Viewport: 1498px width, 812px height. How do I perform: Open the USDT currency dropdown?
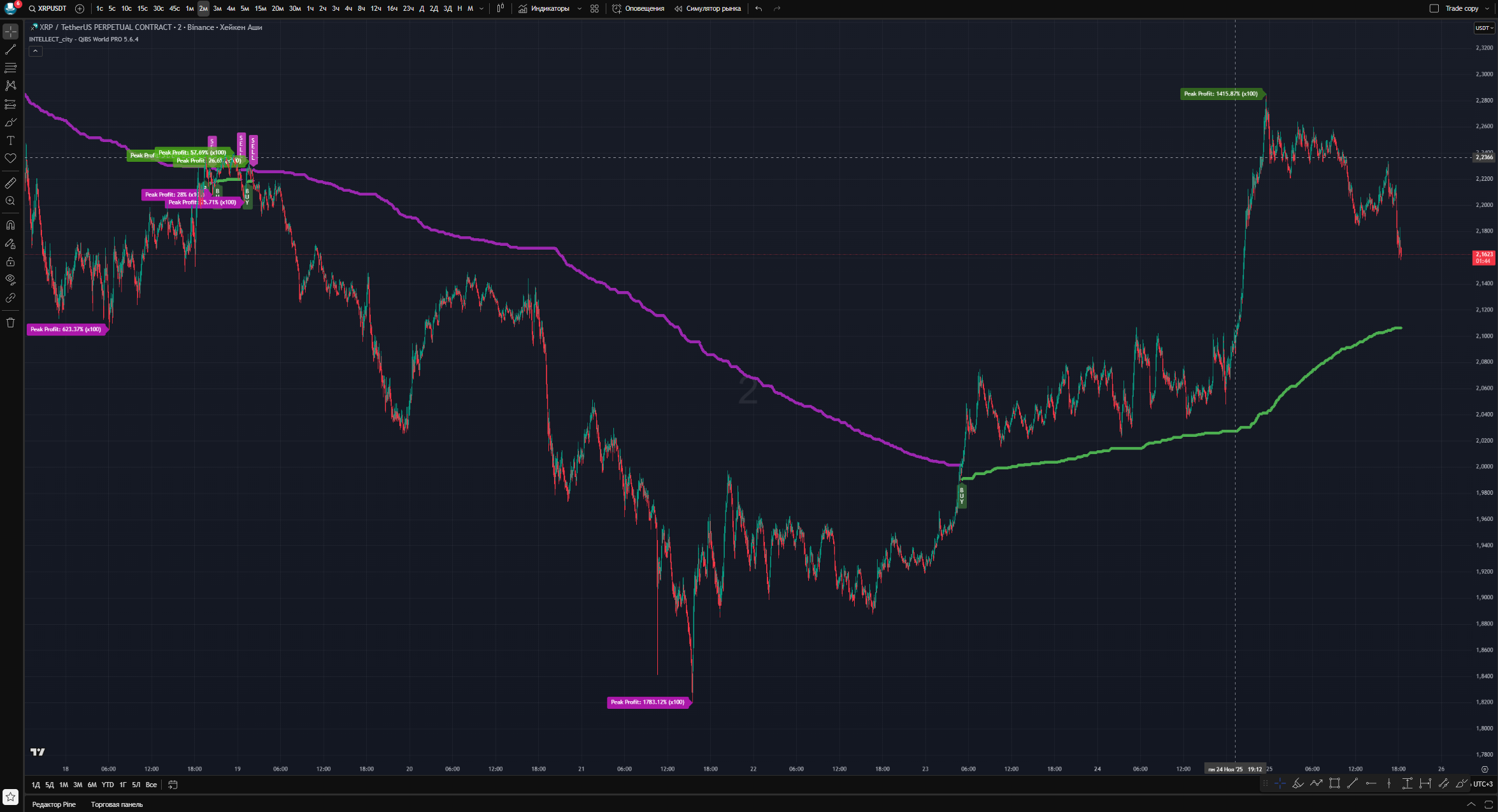click(1484, 28)
